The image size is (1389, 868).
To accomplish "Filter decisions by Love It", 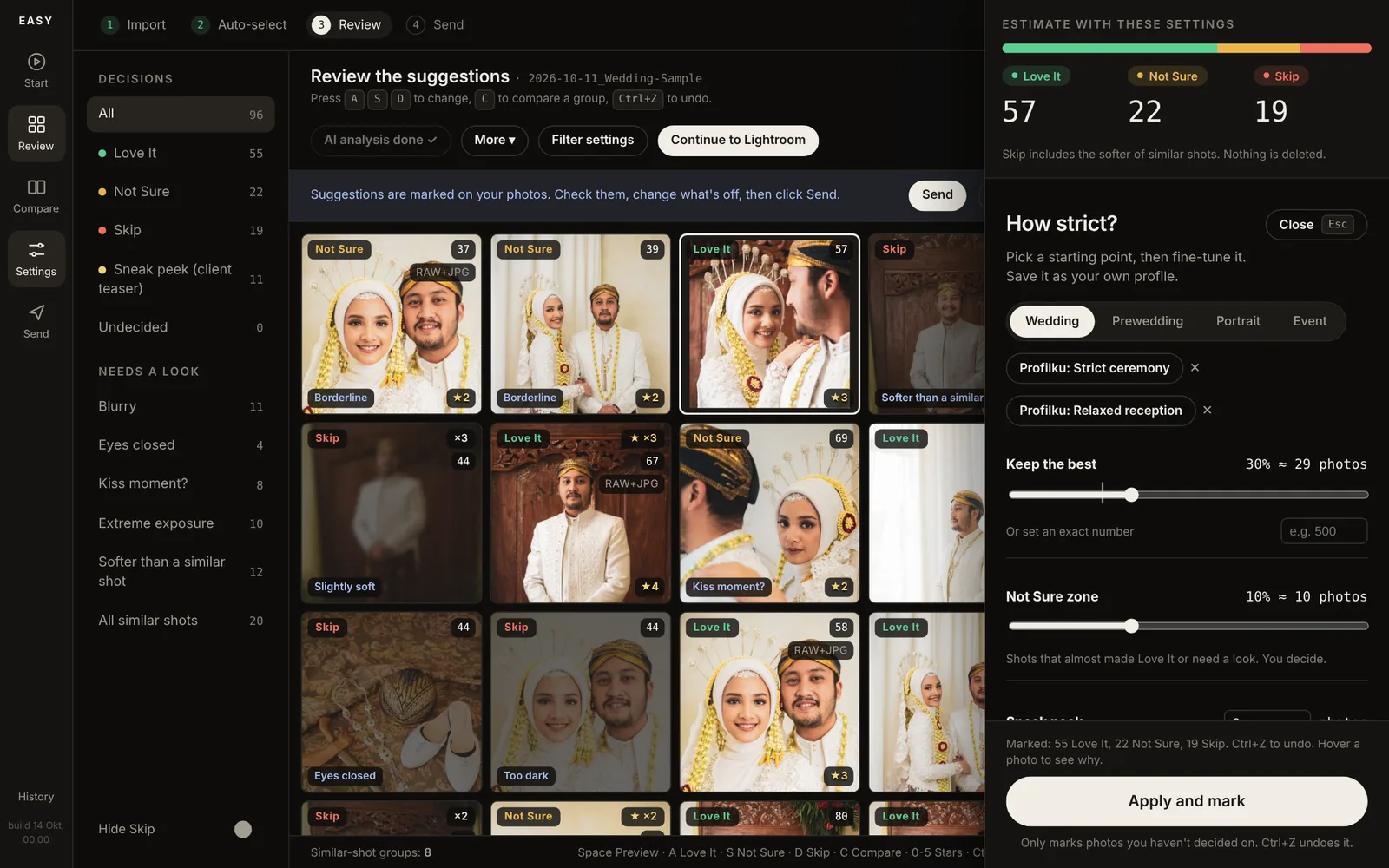I will pyautogui.click(x=181, y=153).
